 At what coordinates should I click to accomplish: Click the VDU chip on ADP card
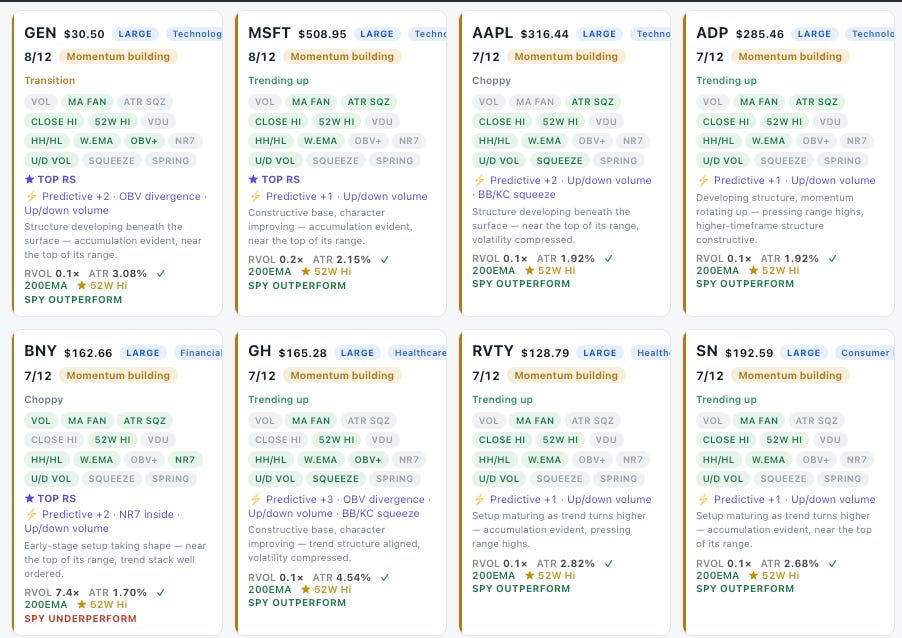830,121
